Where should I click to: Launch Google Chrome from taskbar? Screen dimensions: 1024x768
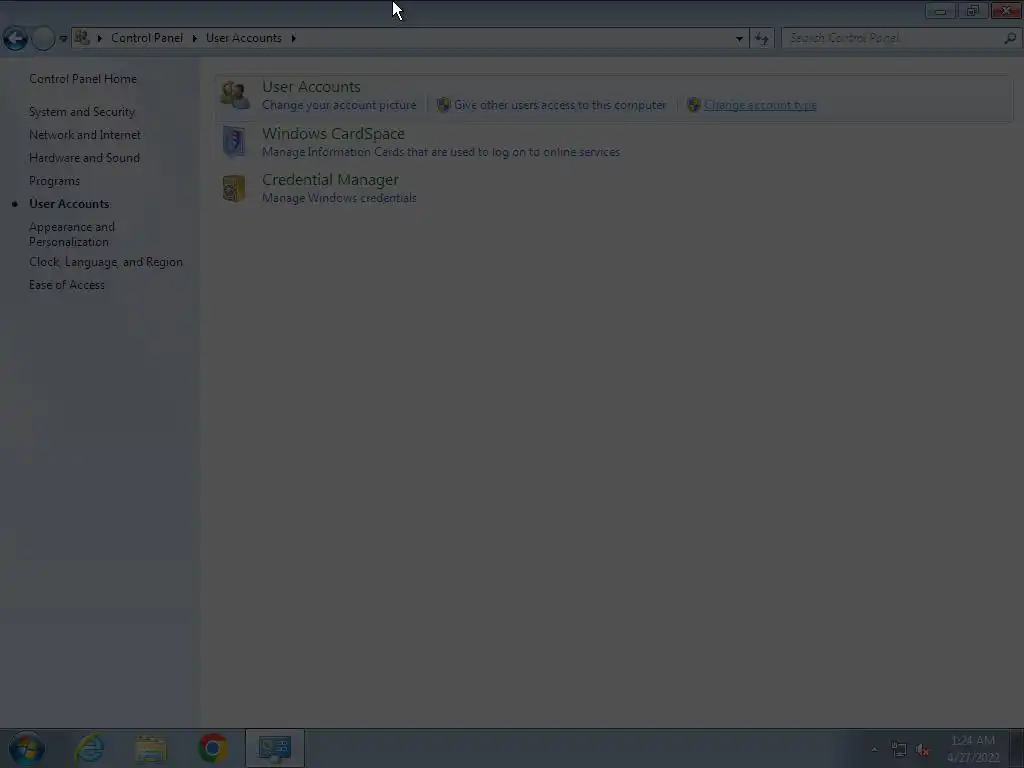[213, 748]
